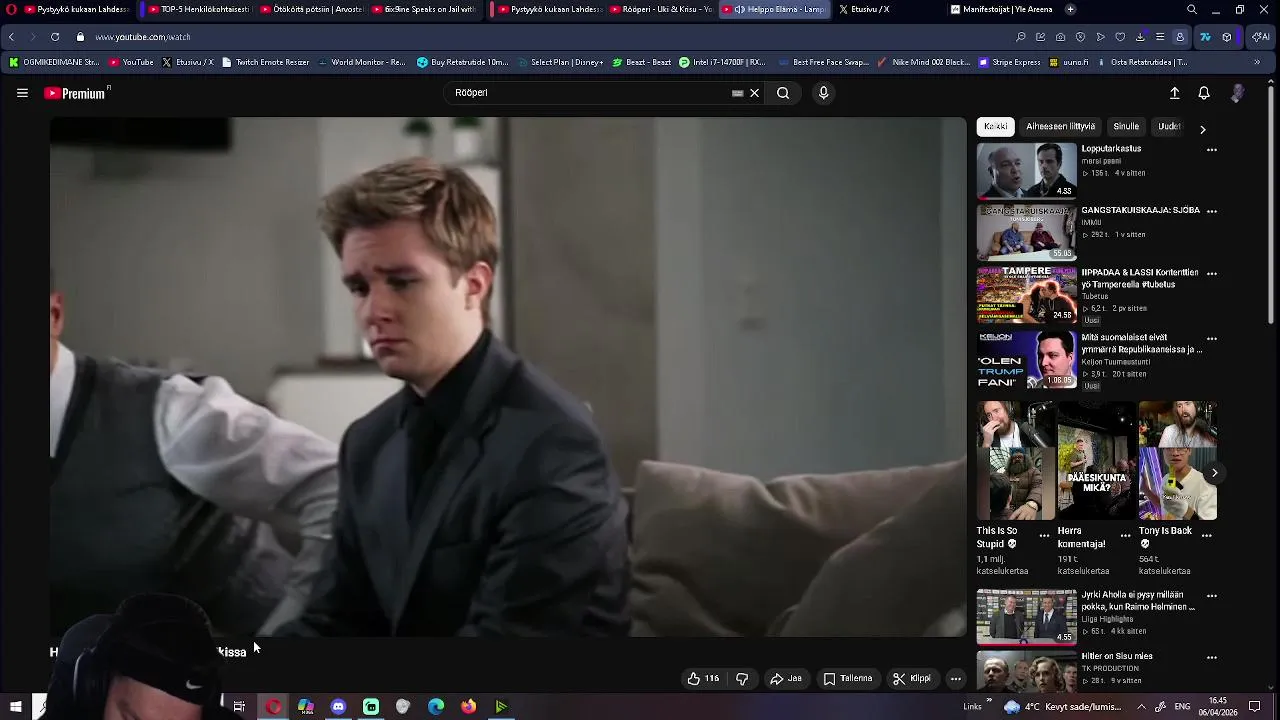This screenshot has width=1280, height=720.
Task: Switch to Rööperi - Uki & Krisu tab
Action: (x=661, y=9)
